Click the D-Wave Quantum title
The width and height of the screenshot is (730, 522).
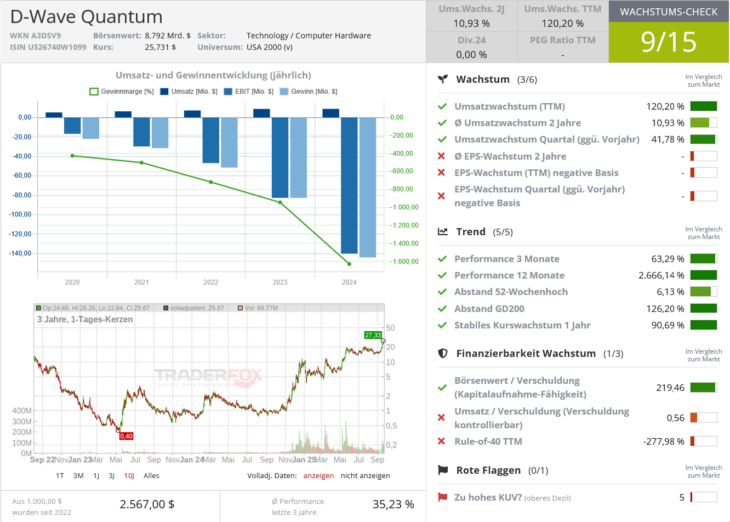coord(87,17)
